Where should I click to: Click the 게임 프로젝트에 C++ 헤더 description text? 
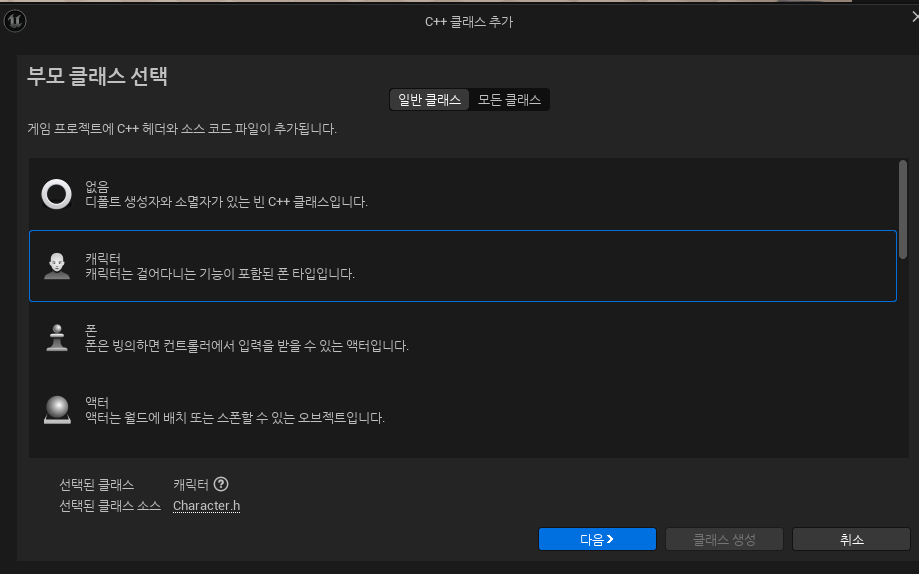tap(182, 128)
